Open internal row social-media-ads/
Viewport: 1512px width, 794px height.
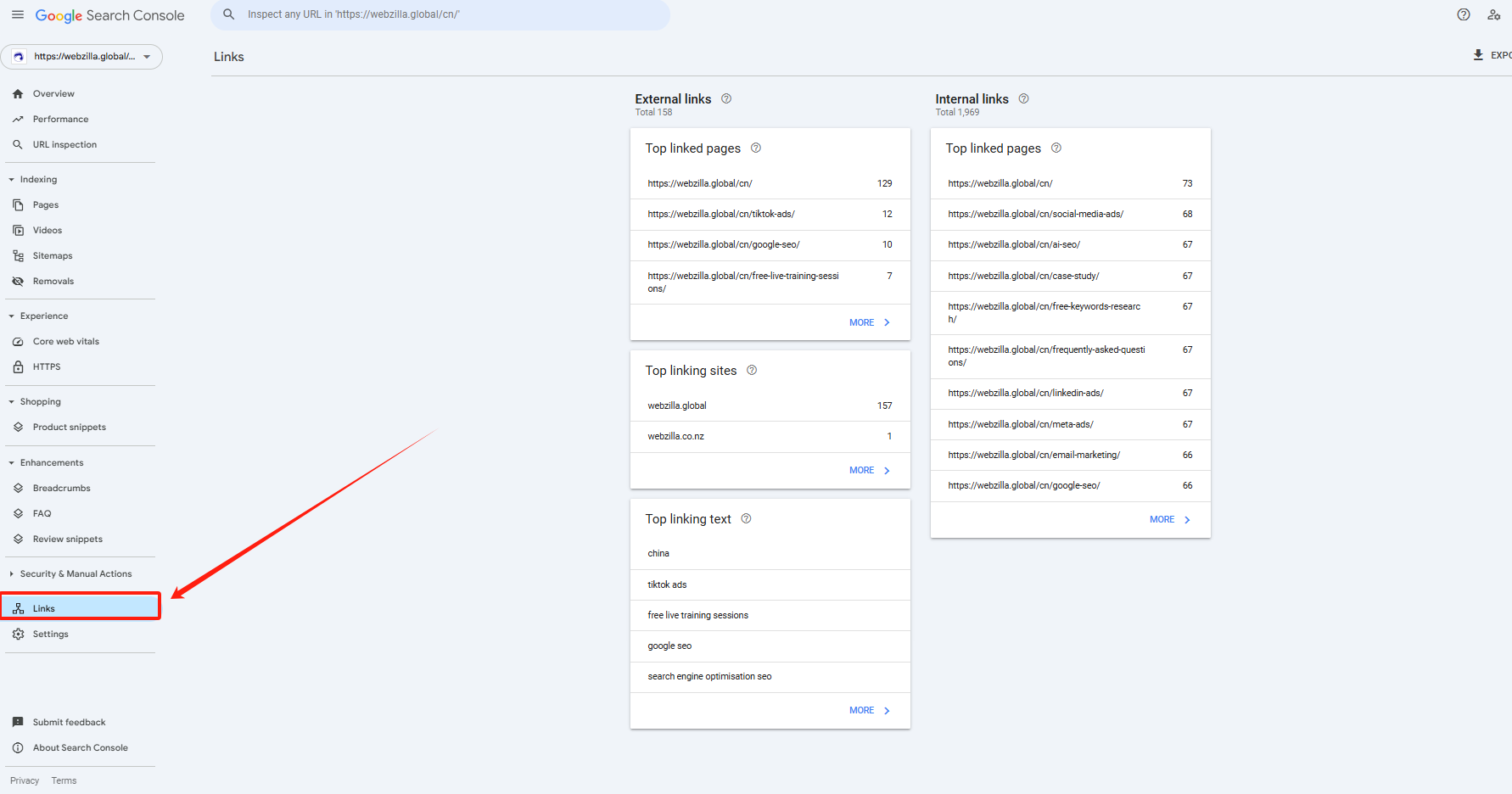1071,215
